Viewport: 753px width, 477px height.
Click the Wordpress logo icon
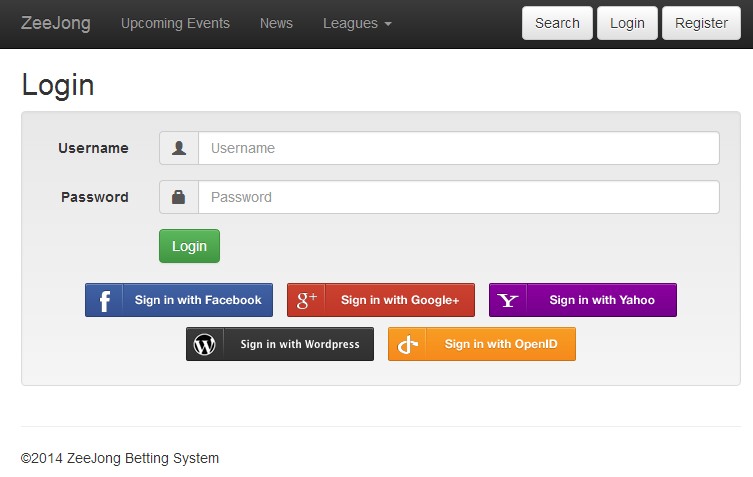click(x=205, y=344)
